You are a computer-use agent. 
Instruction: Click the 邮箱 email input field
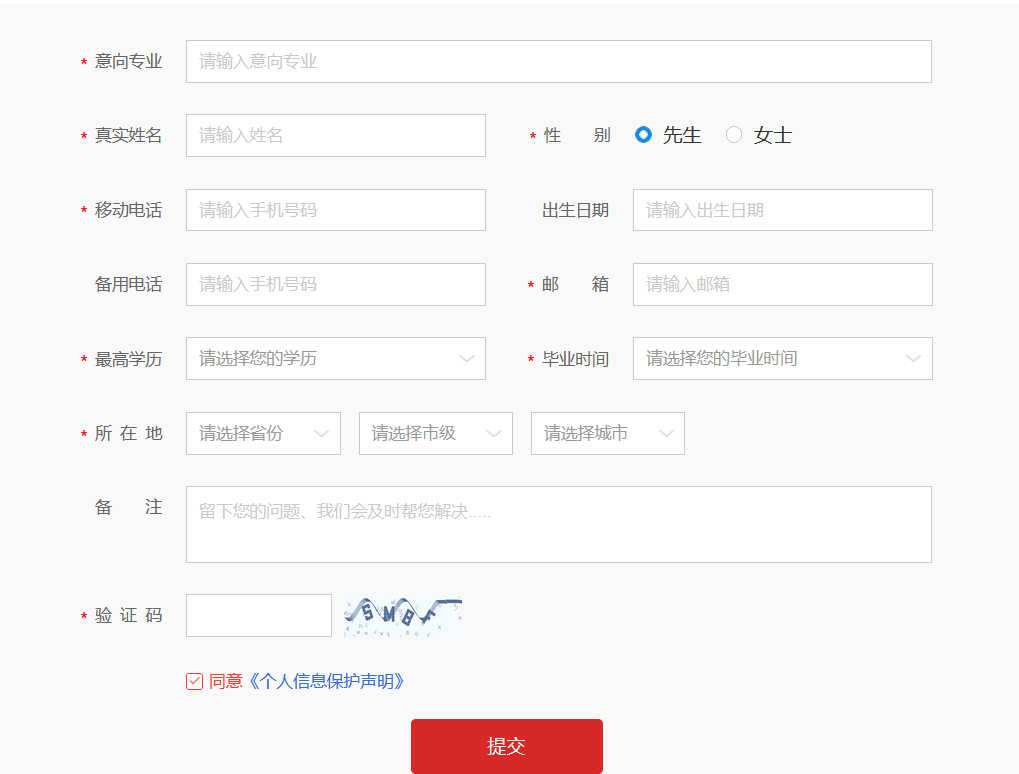pyautogui.click(x=782, y=284)
